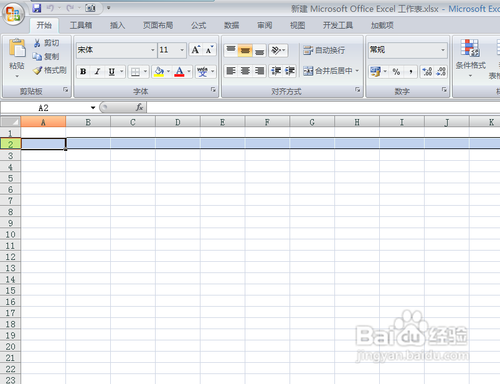This screenshot has height=384, width=500.
Task: Copy selection using 复制 icon
Action: coord(37,57)
